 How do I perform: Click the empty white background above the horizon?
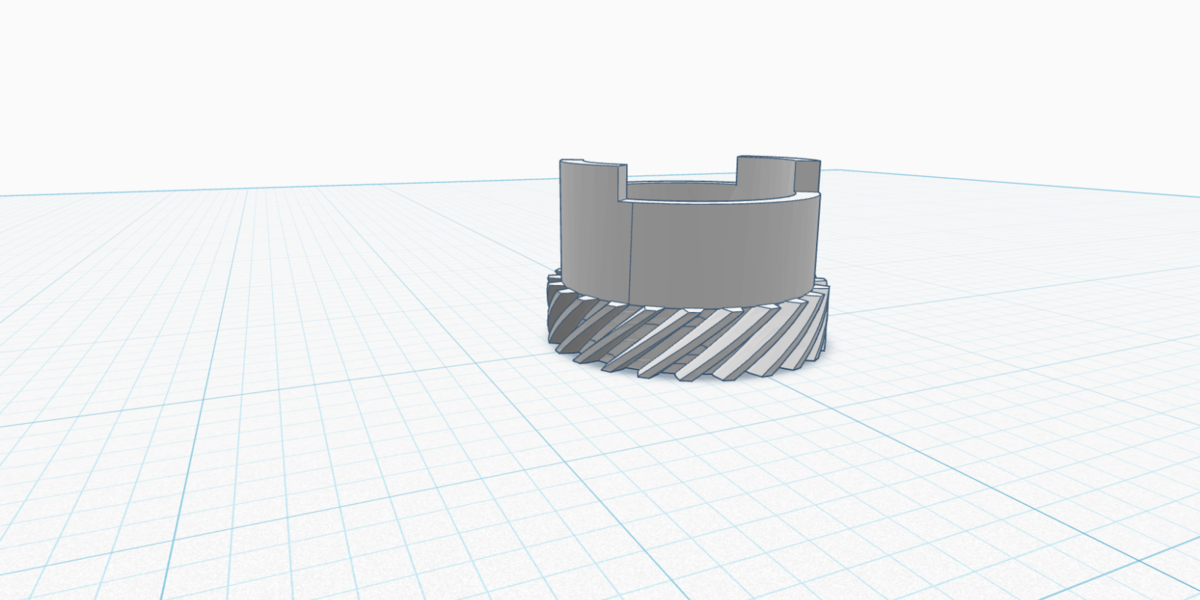pos(600,80)
